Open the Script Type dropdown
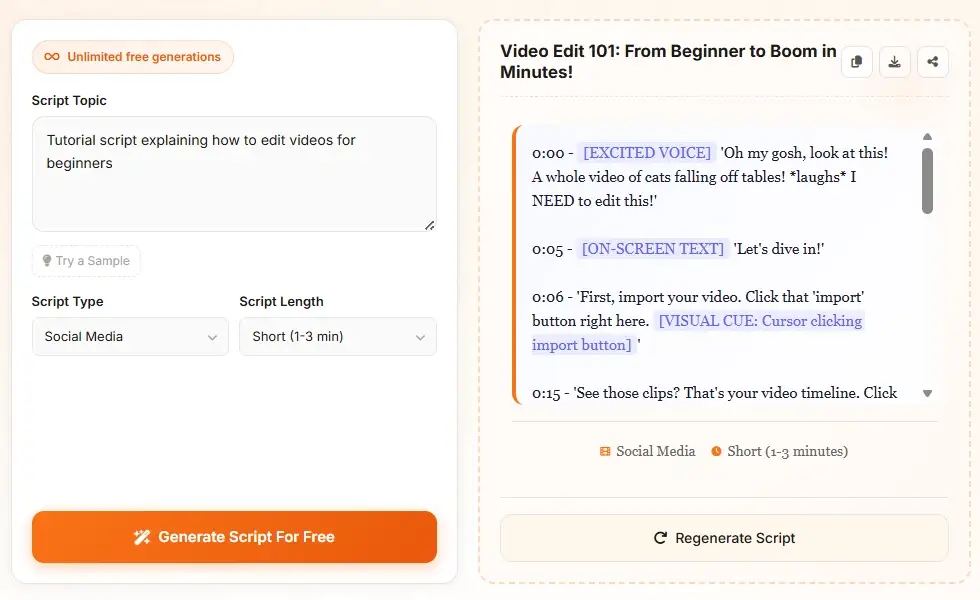This screenshot has width=980, height=600. tap(130, 336)
